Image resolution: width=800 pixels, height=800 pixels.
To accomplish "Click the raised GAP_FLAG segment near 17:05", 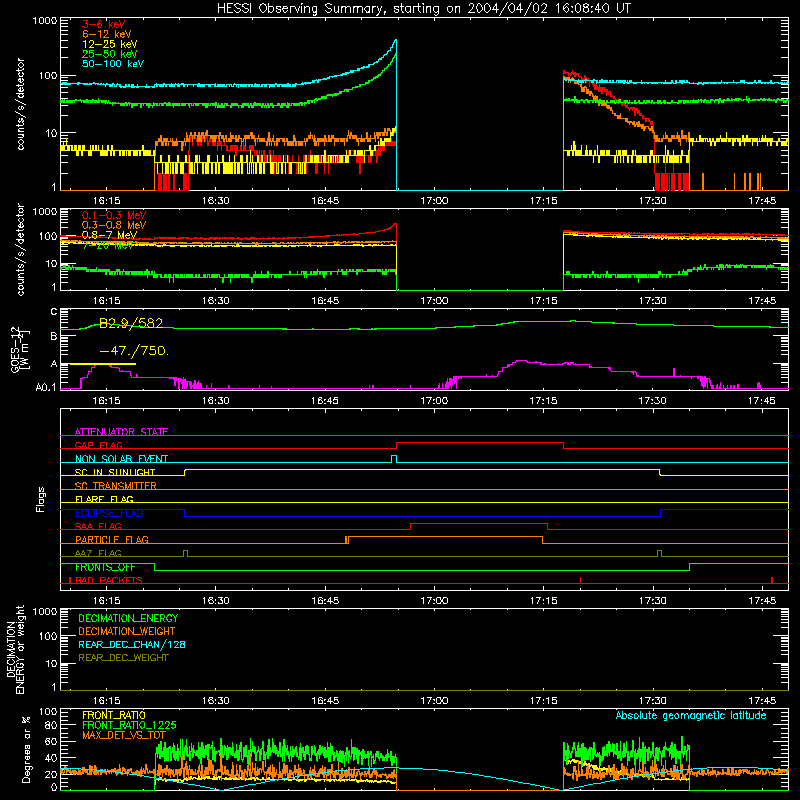I will (x=480, y=443).
